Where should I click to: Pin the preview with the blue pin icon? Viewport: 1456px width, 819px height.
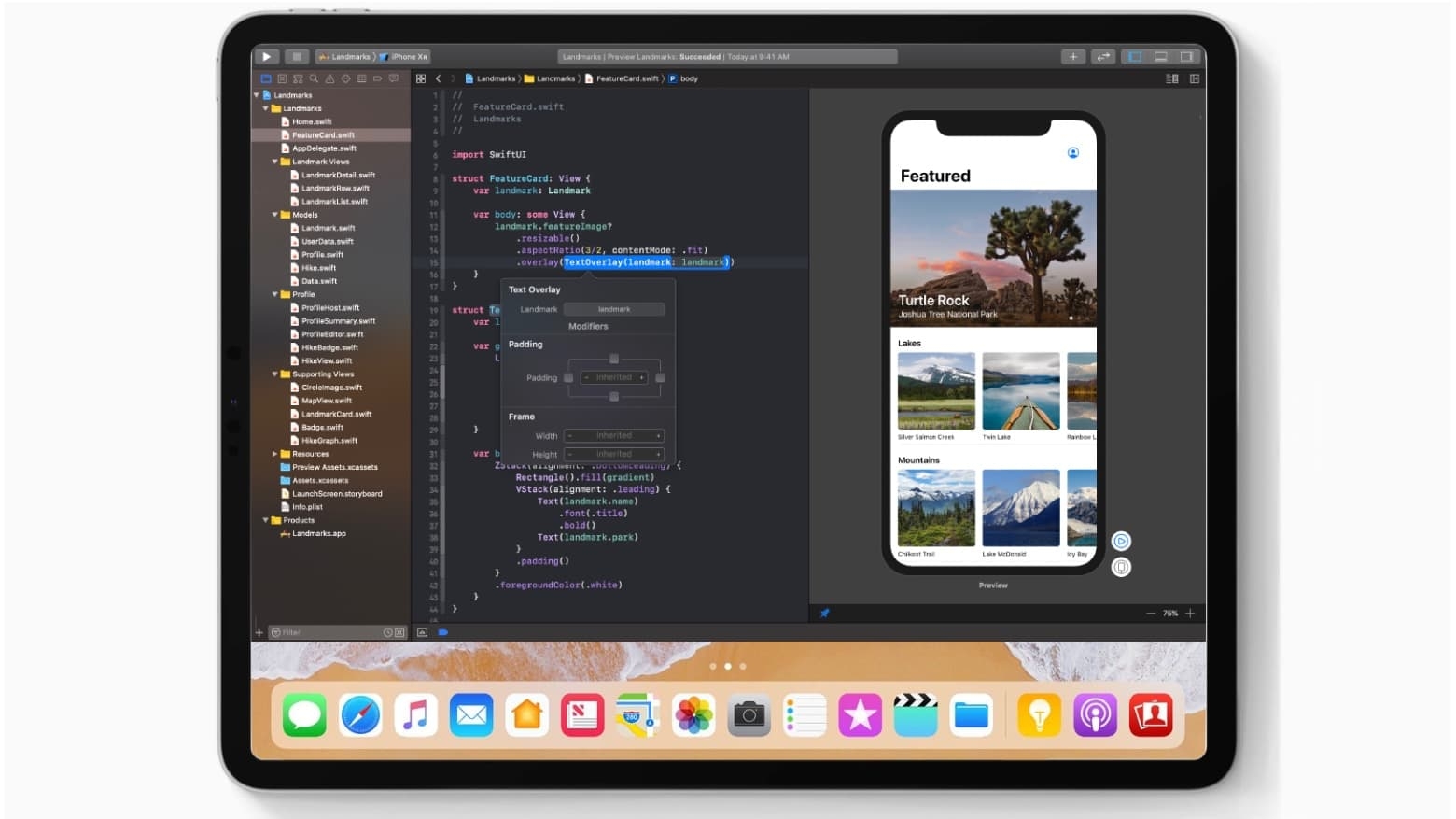[x=824, y=613]
